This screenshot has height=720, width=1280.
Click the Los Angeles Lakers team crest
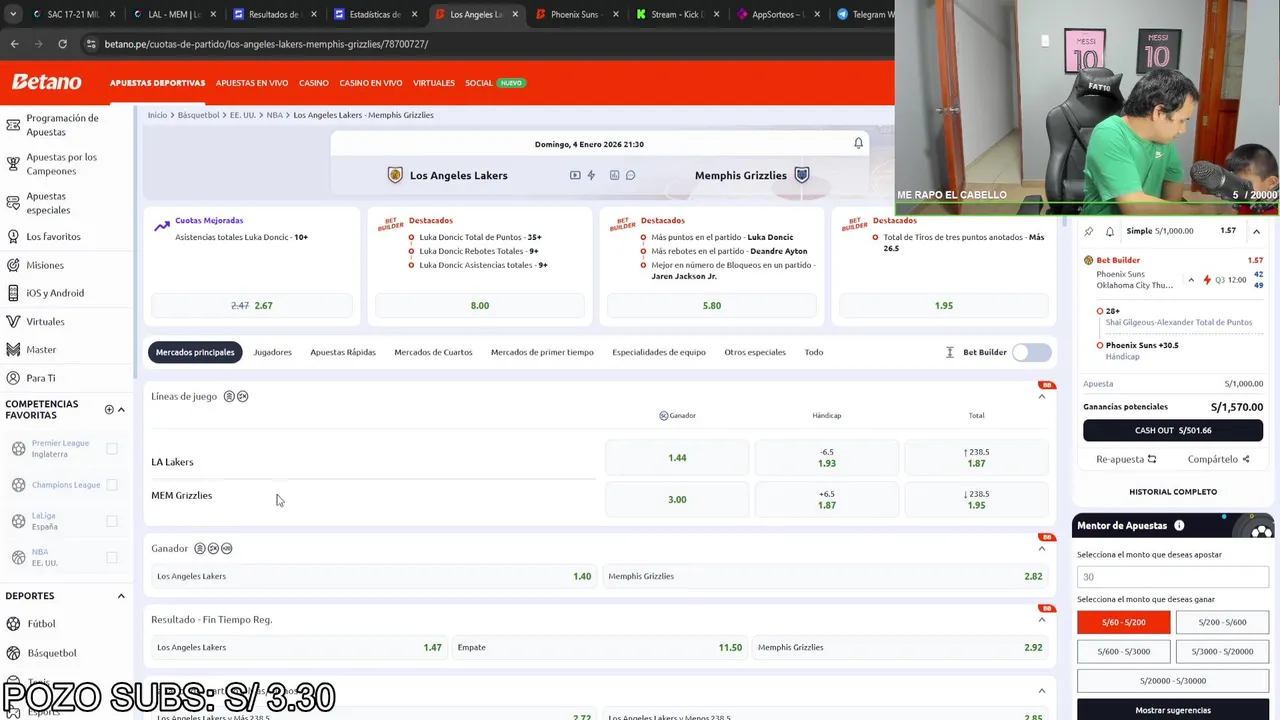tap(395, 175)
